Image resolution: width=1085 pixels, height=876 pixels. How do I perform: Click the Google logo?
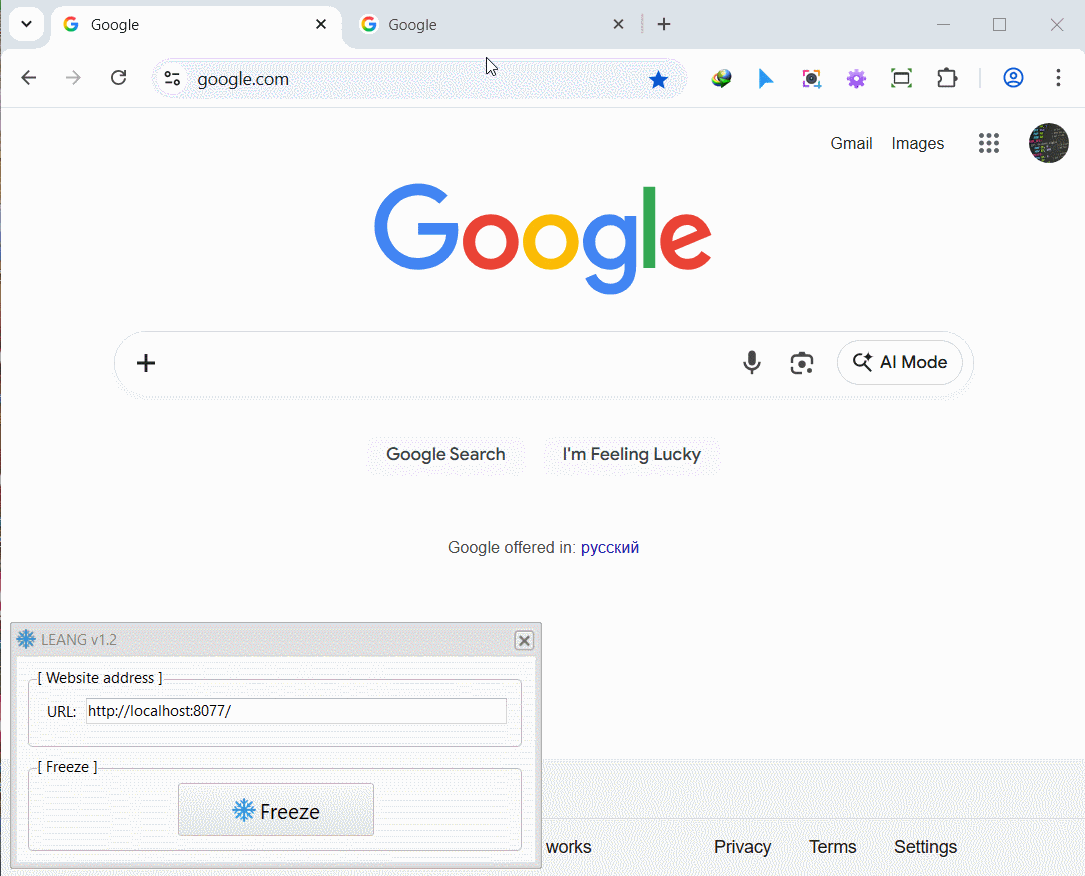[x=543, y=237]
